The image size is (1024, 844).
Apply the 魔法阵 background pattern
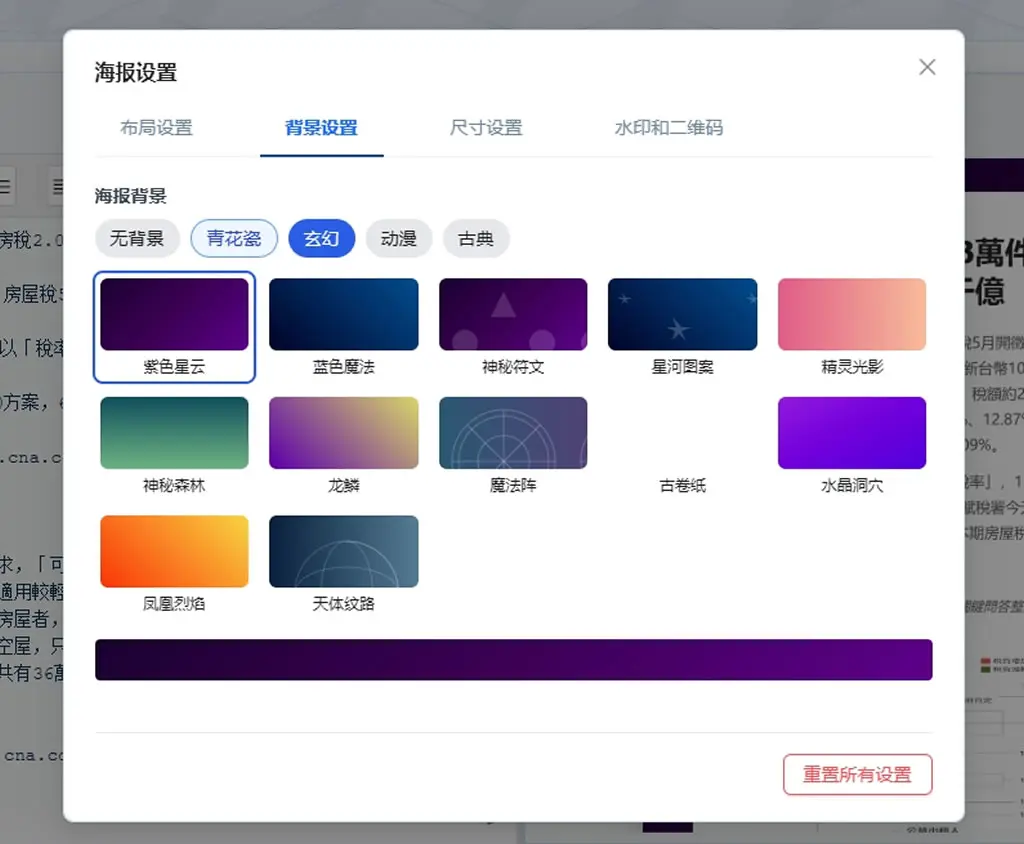click(x=513, y=446)
